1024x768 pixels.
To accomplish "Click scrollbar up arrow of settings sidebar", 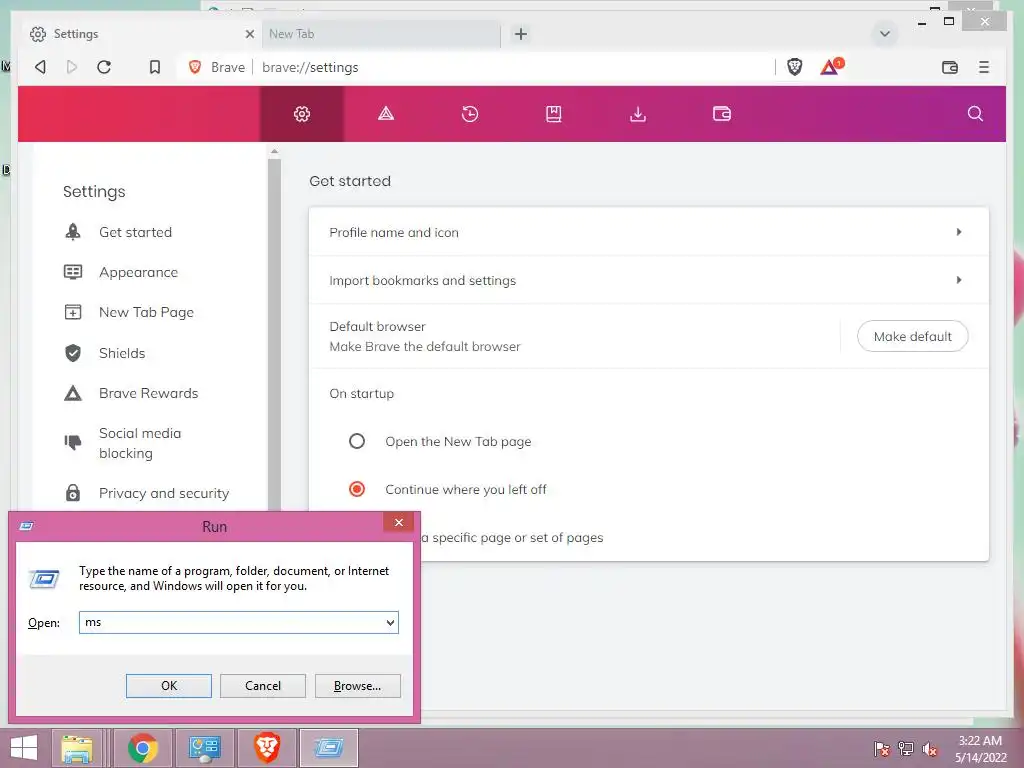I will click(x=274, y=152).
